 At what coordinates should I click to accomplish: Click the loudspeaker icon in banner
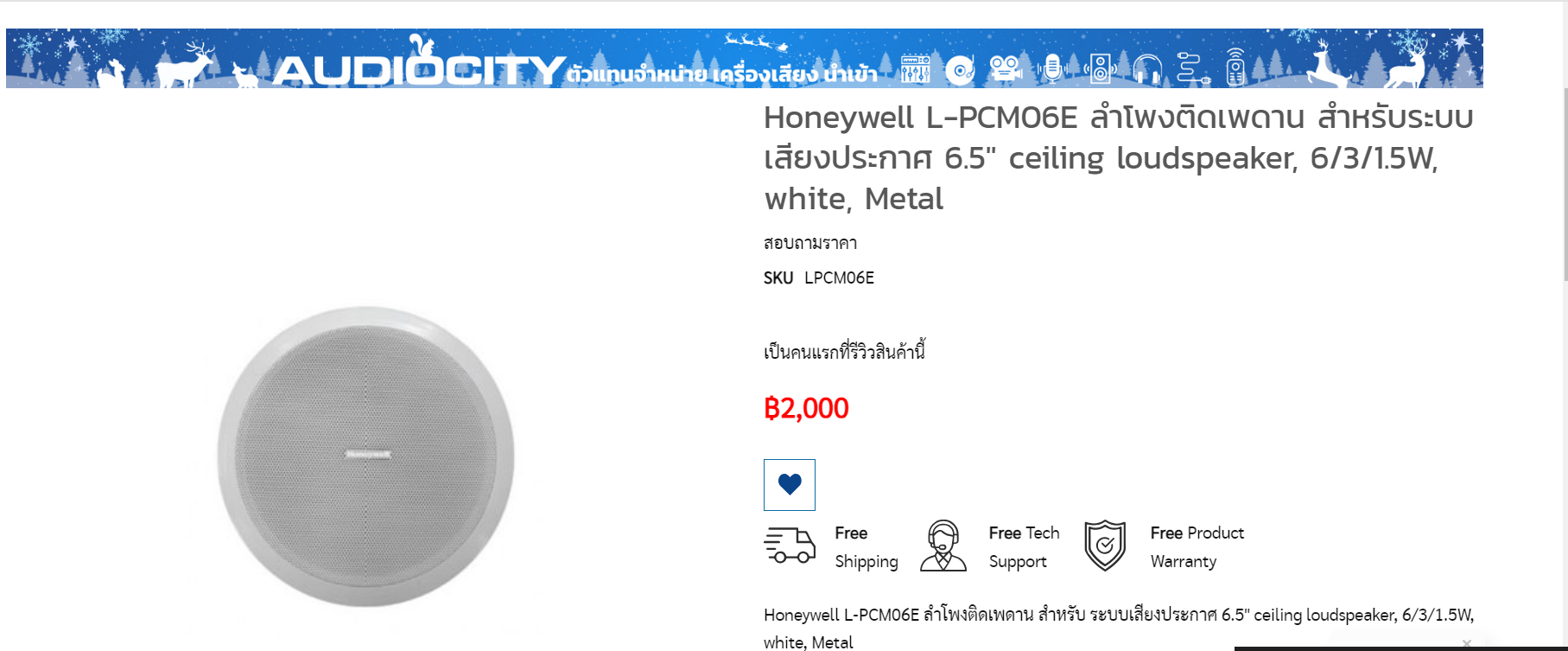(x=1100, y=68)
